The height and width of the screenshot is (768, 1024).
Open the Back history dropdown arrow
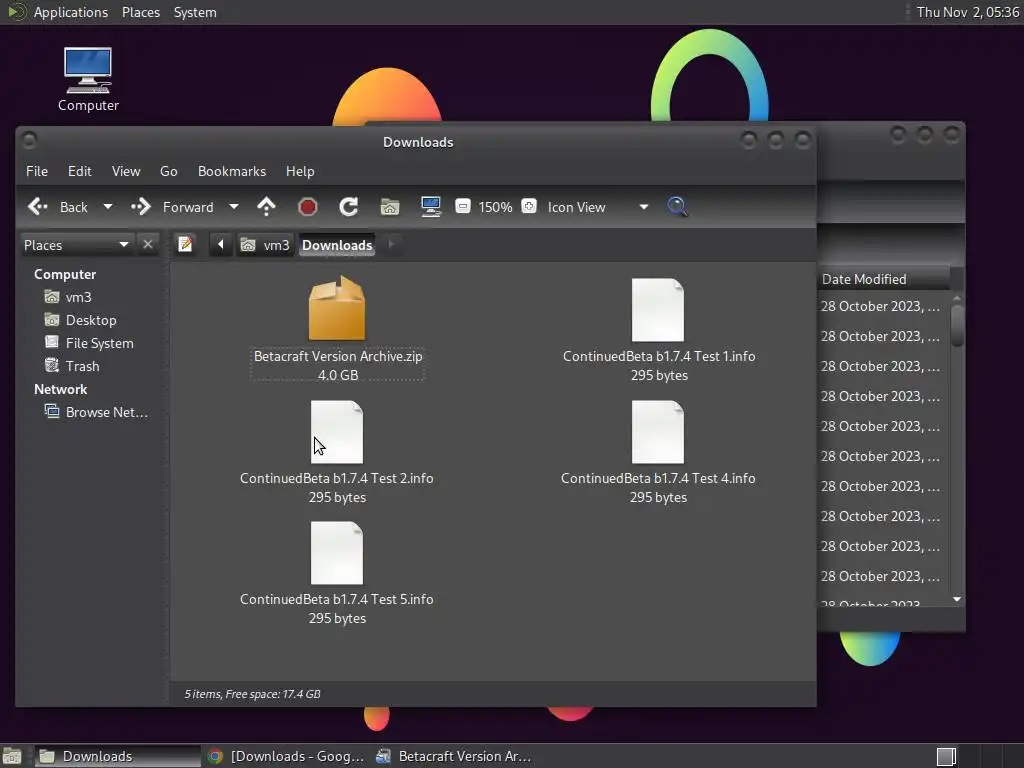pyautogui.click(x=108, y=207)
